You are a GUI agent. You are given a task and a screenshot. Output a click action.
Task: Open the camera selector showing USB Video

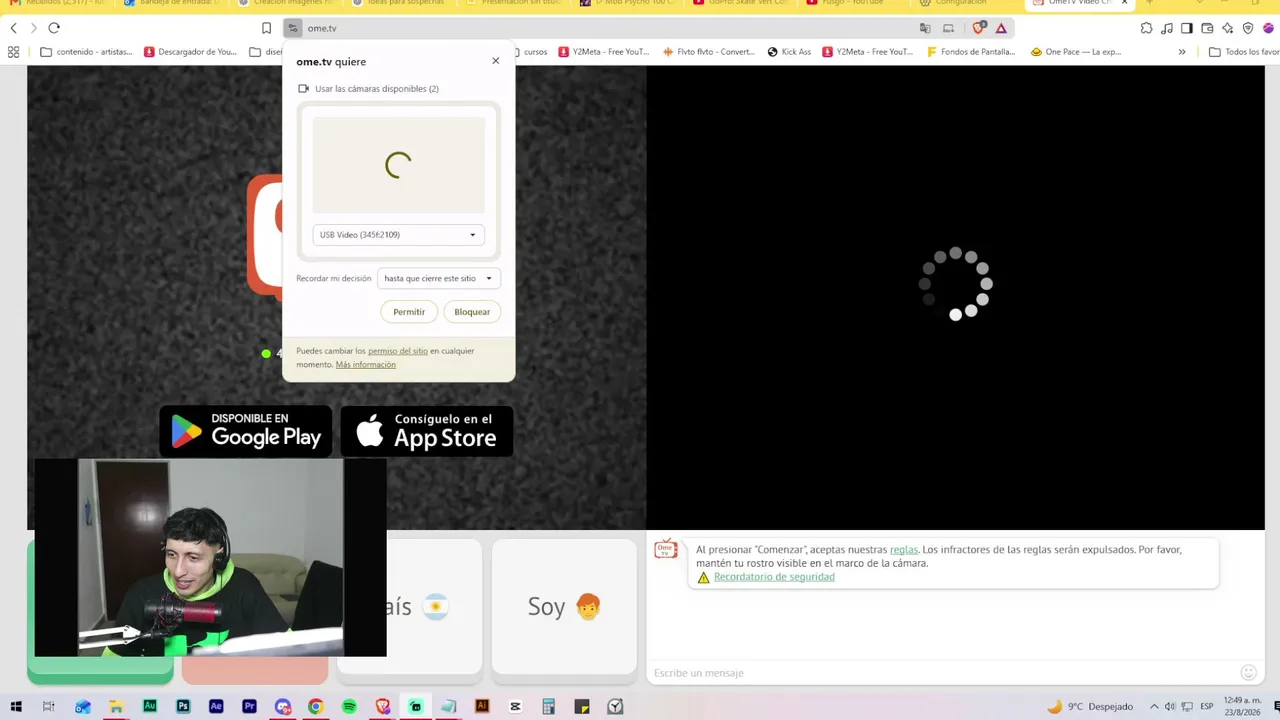[x=398, y=235]
